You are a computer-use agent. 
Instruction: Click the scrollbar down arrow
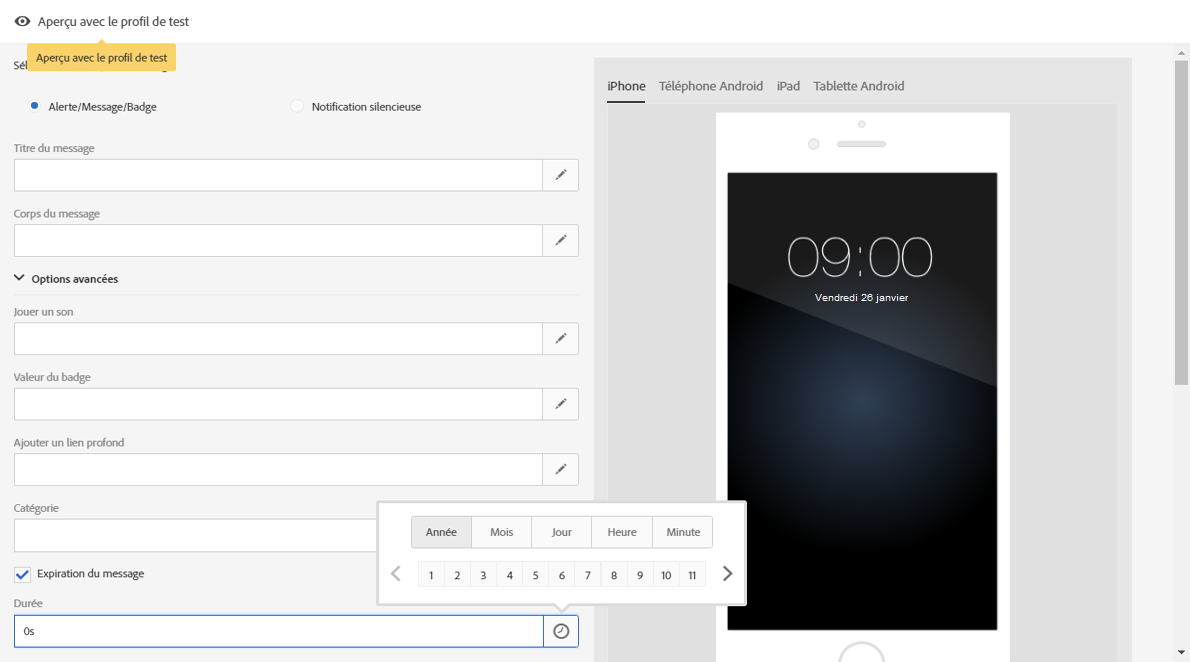click(x=1181, y=652)
